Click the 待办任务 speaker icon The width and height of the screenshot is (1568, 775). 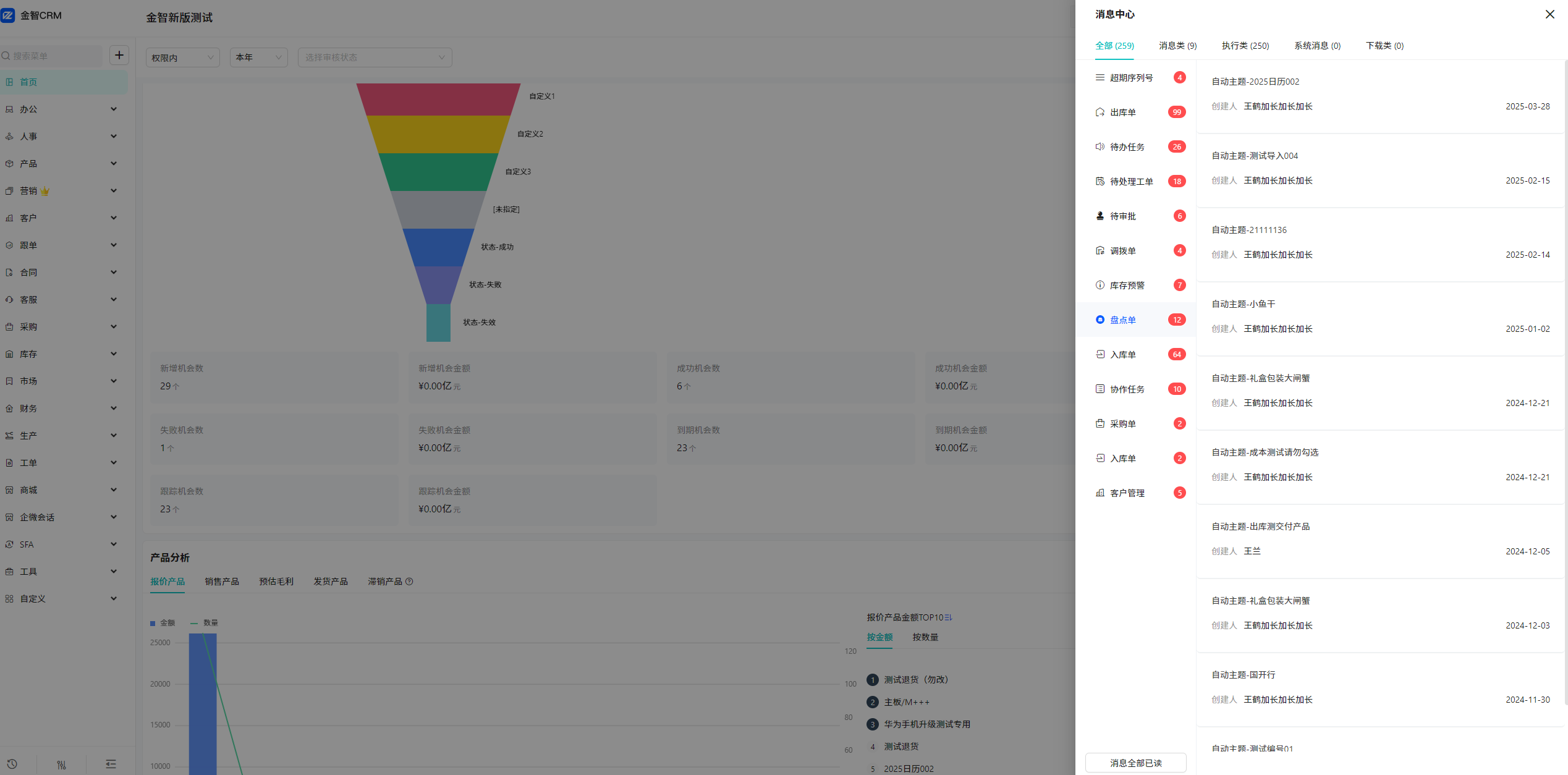pyautogui.click(x=1100, y=146)
